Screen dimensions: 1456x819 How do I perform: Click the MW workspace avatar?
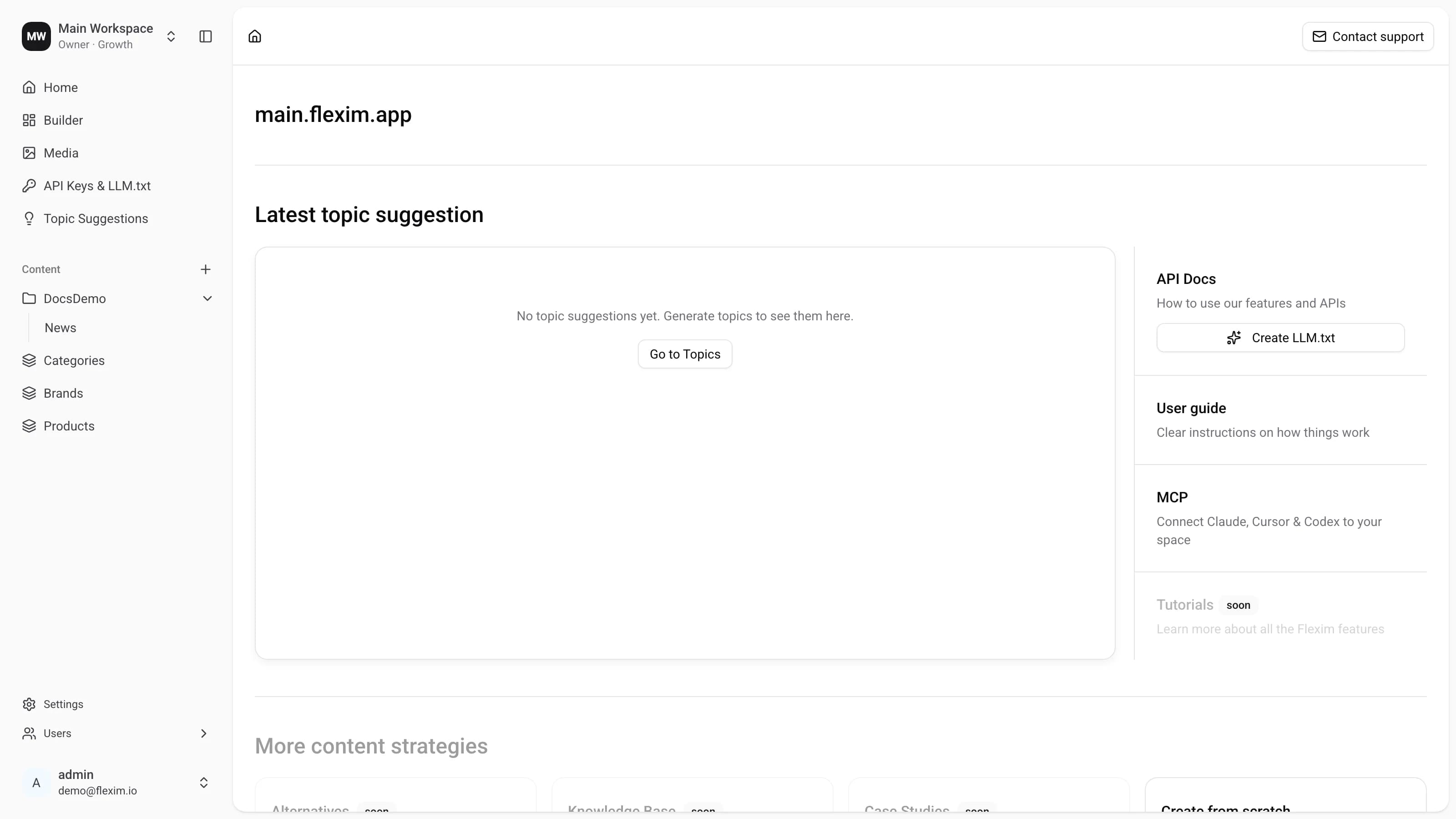(36, 37)
